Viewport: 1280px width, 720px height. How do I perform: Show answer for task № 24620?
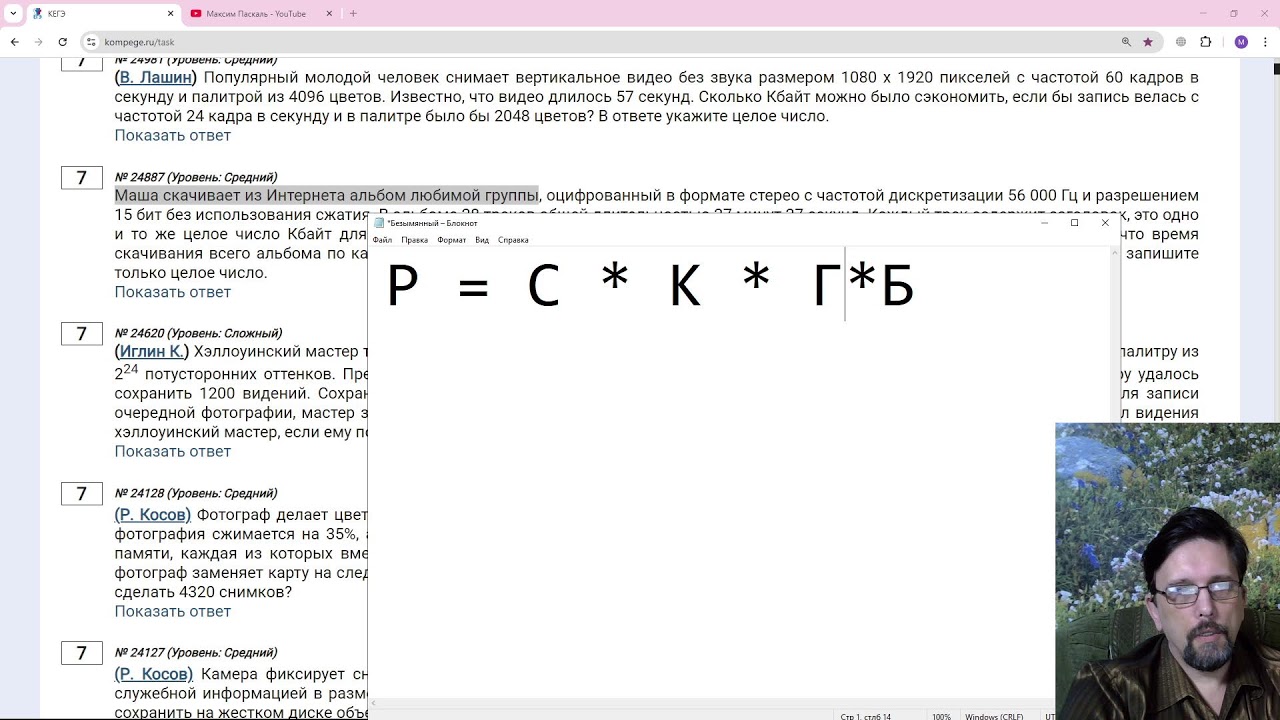(172, 452)
